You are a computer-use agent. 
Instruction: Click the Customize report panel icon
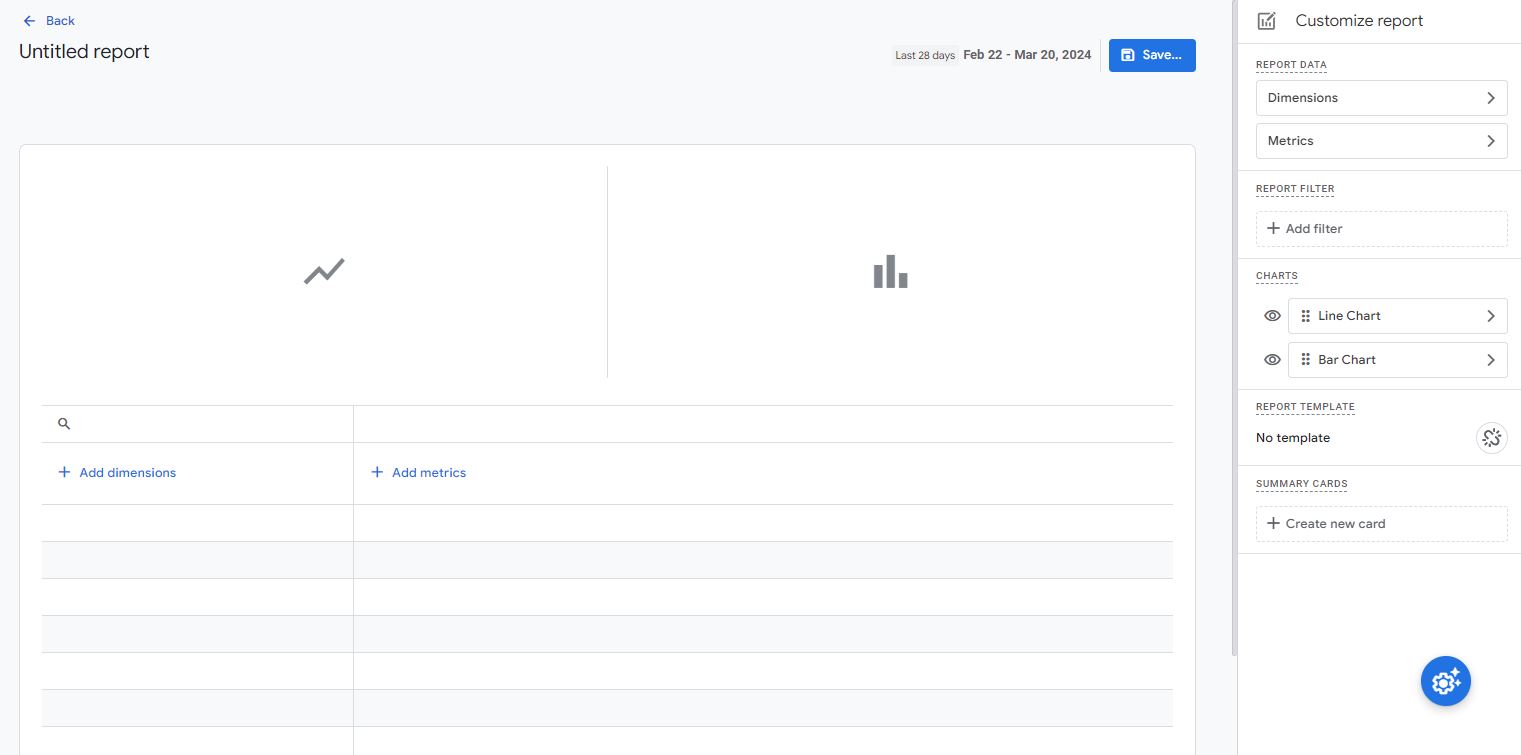(x=1267, y=20)
